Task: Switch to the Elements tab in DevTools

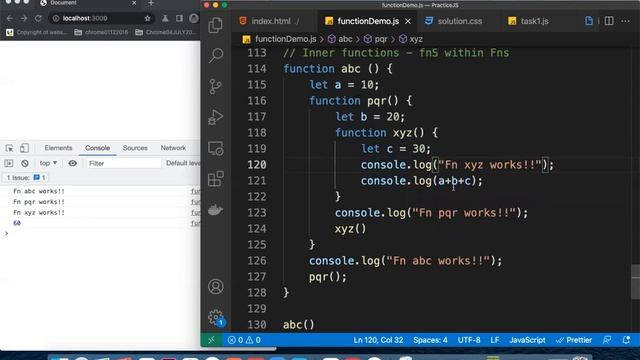Action: (x=58, y=148)
